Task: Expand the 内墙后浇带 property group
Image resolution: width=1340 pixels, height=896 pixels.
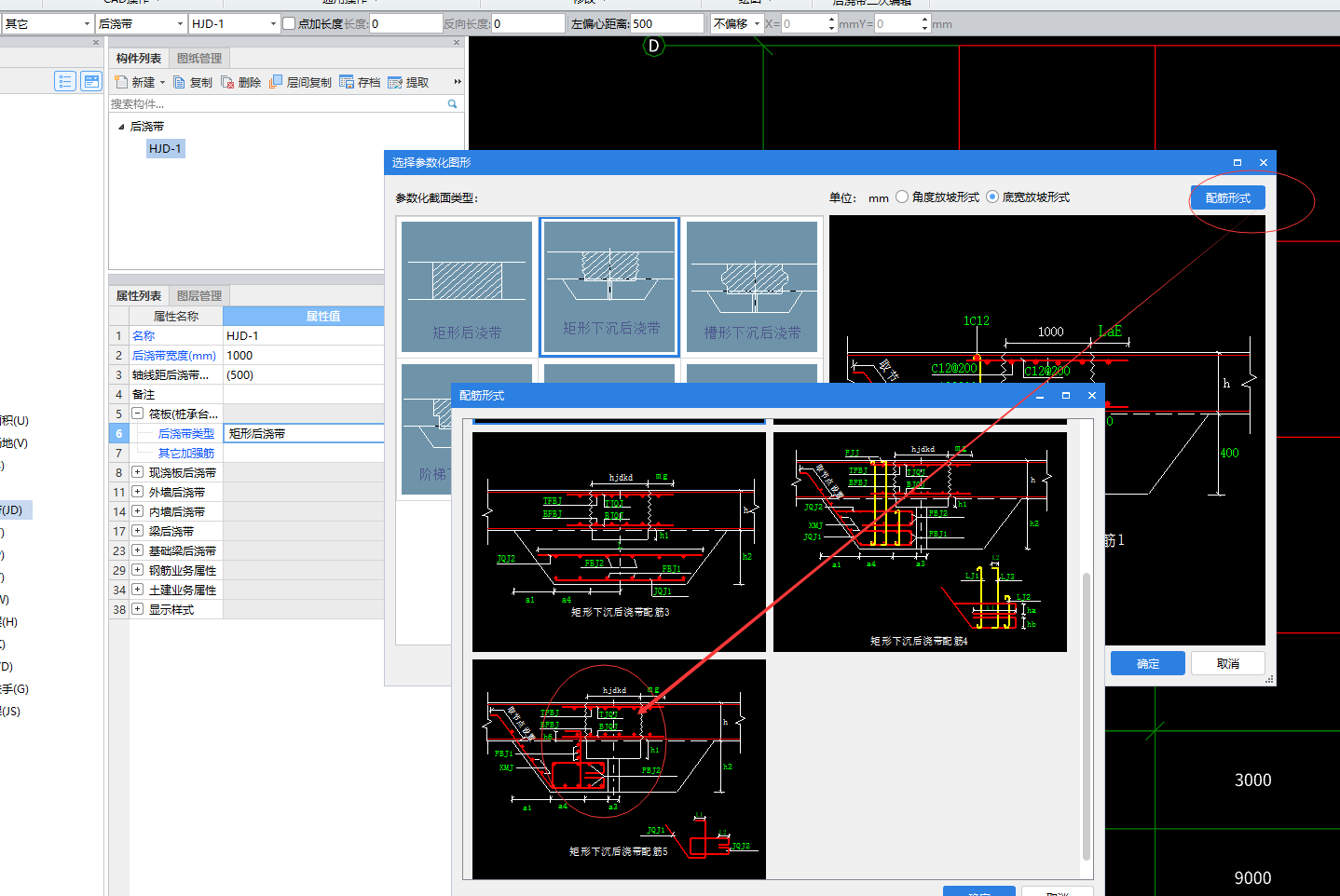Action: [137, 511]
